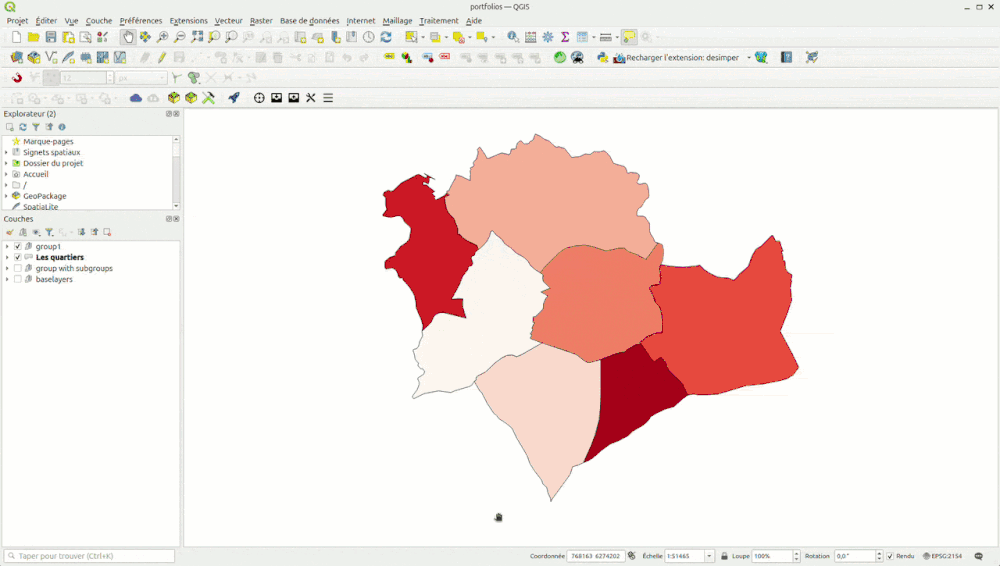
Task: Click the circular crosshair target icon
Action: (x=259, y=98)
